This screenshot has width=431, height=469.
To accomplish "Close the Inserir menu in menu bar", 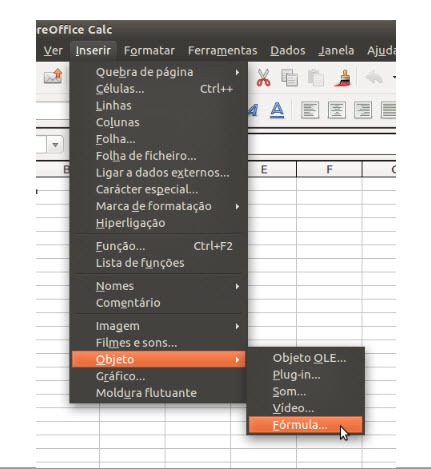I will click(x=93, y=50).
